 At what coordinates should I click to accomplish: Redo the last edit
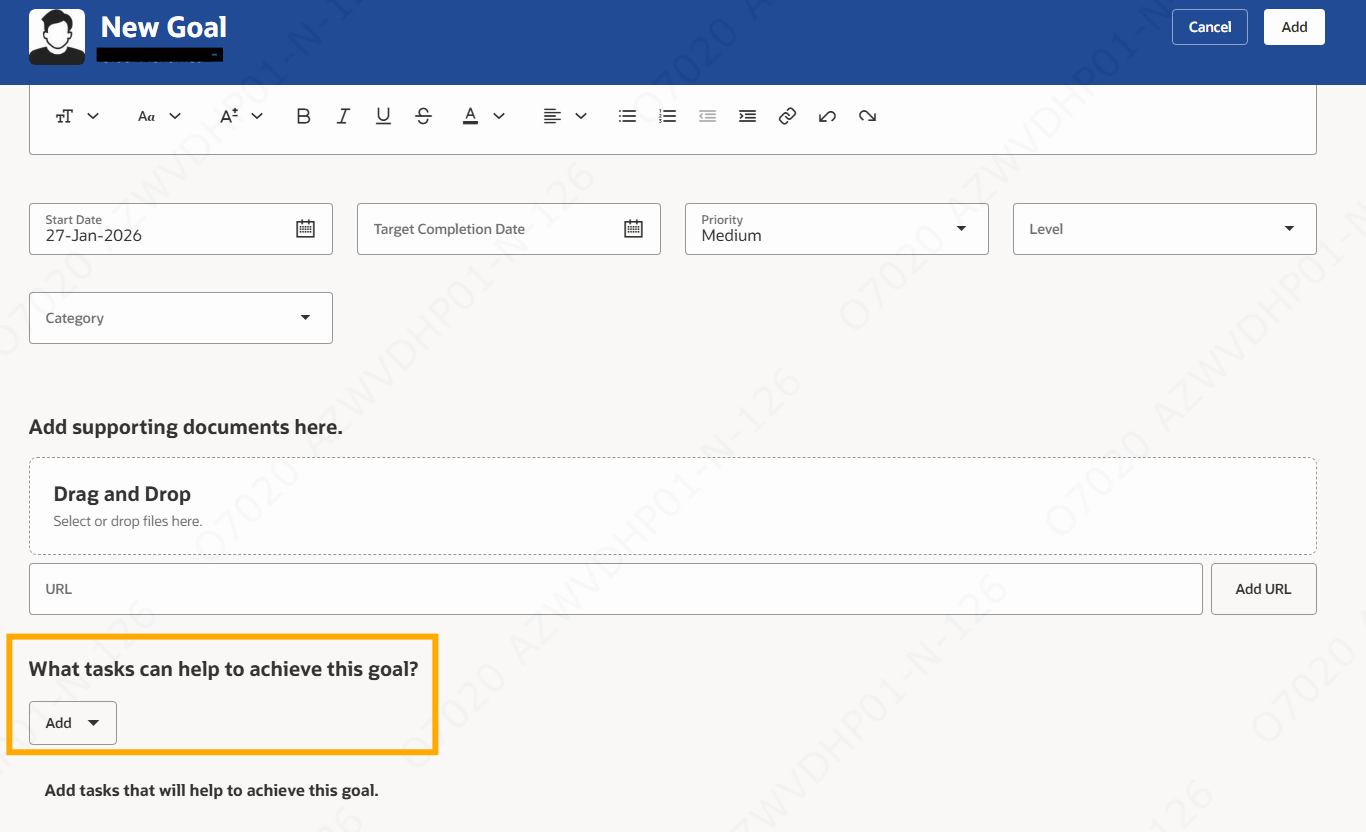(x=867, y=116)
